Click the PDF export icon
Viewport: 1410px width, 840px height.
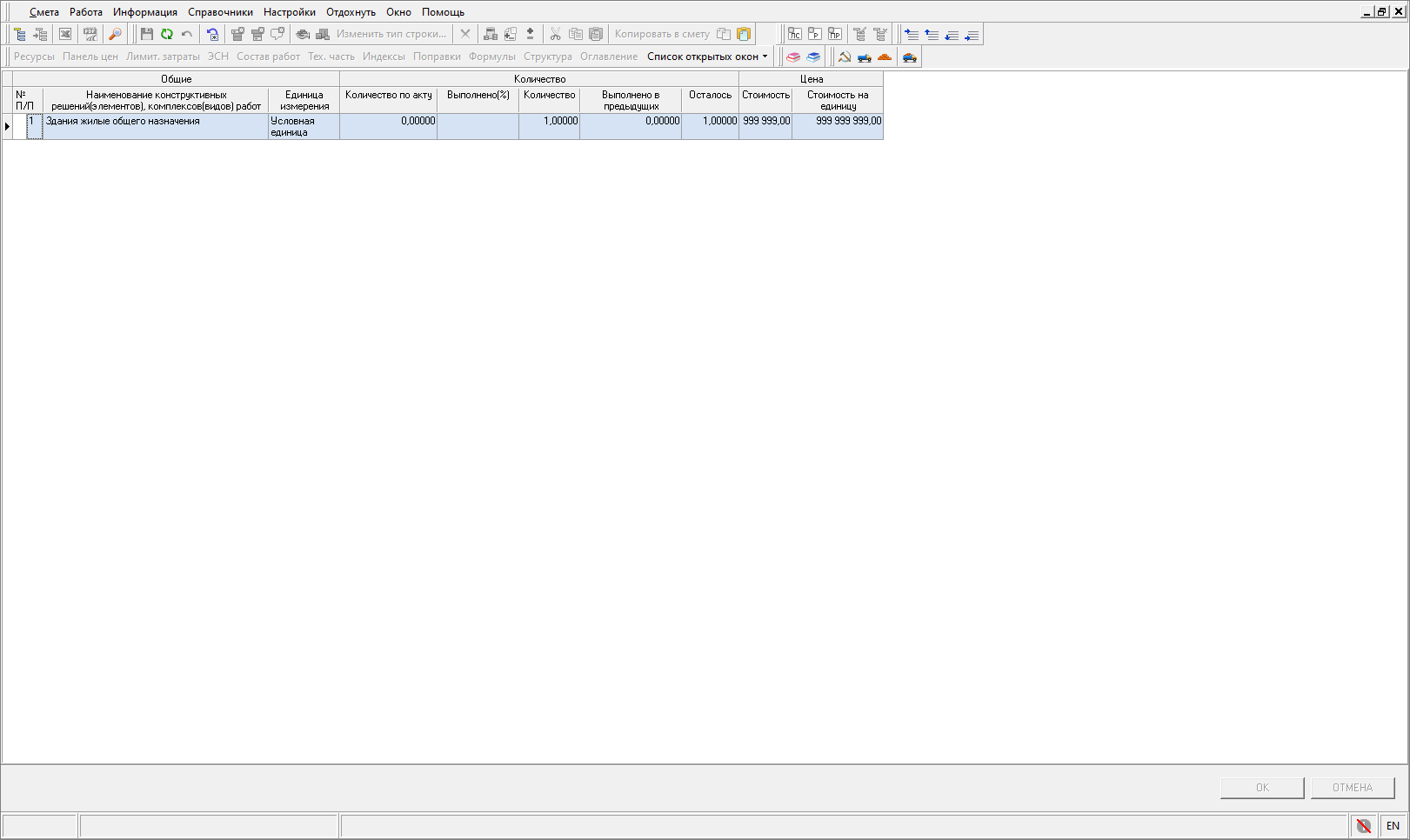[90, 34]
